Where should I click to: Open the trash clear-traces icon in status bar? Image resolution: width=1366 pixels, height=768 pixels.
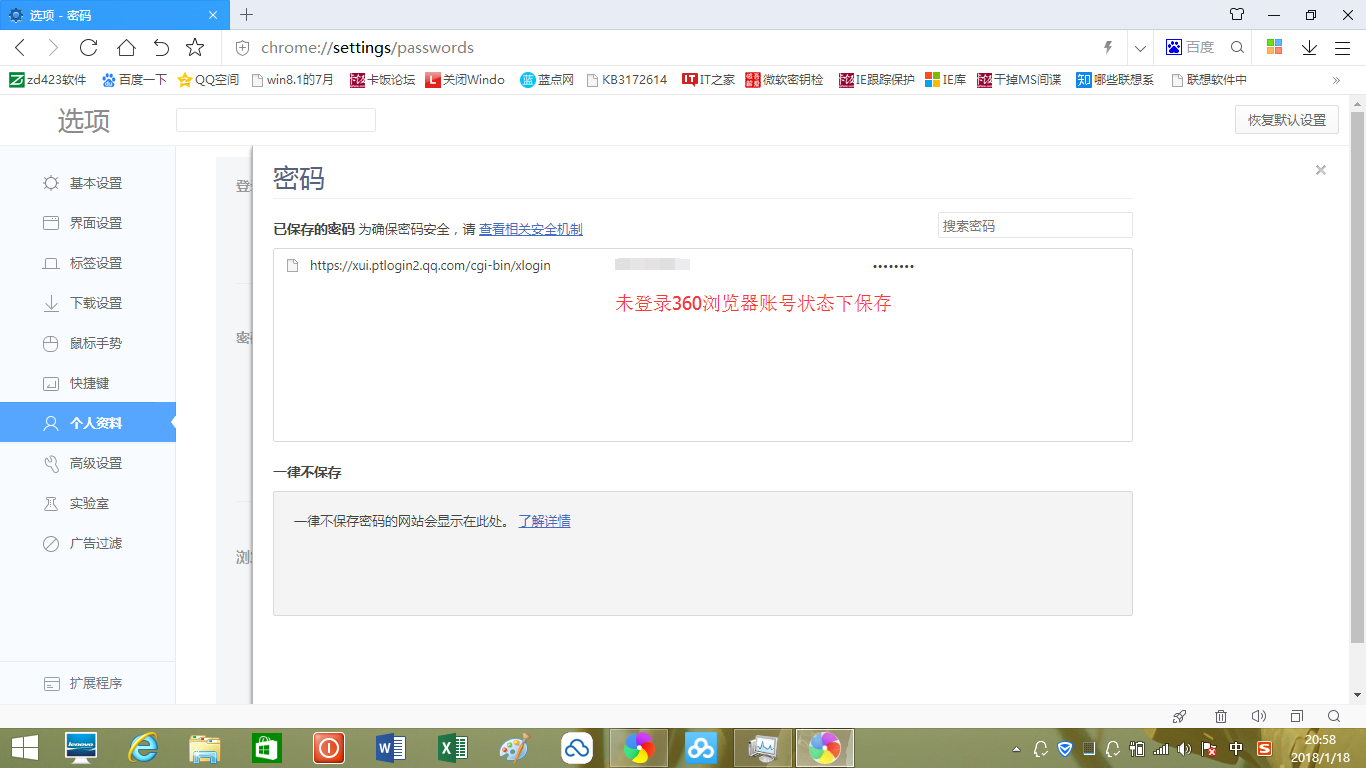[1220, 717]
